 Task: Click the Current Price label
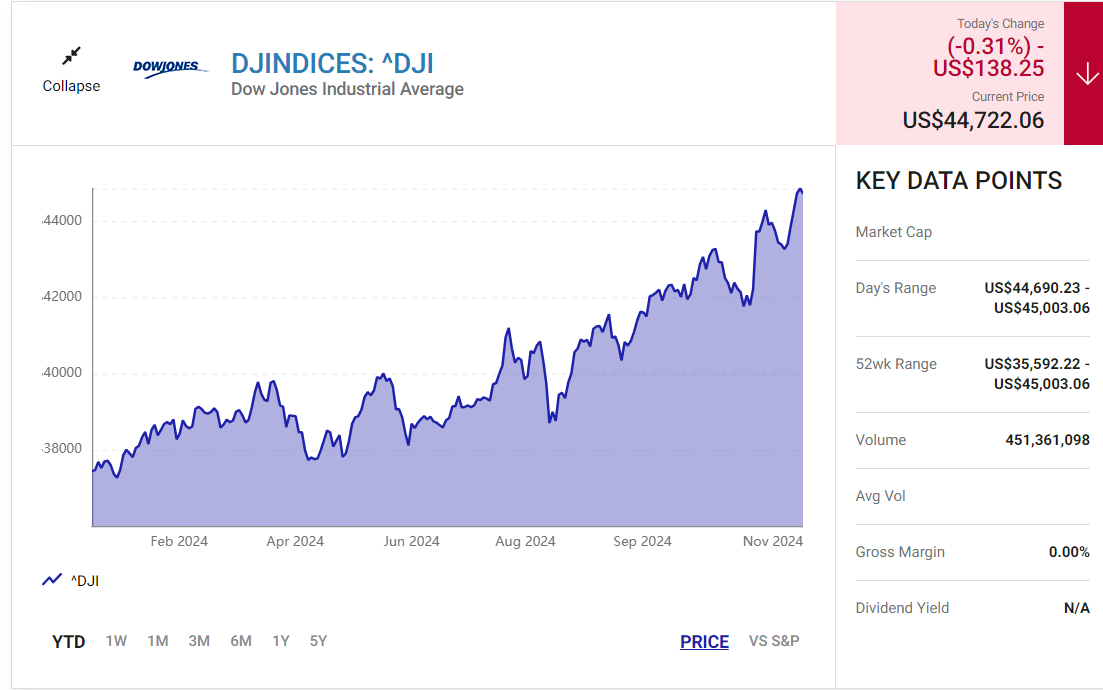coord(1008,97)
